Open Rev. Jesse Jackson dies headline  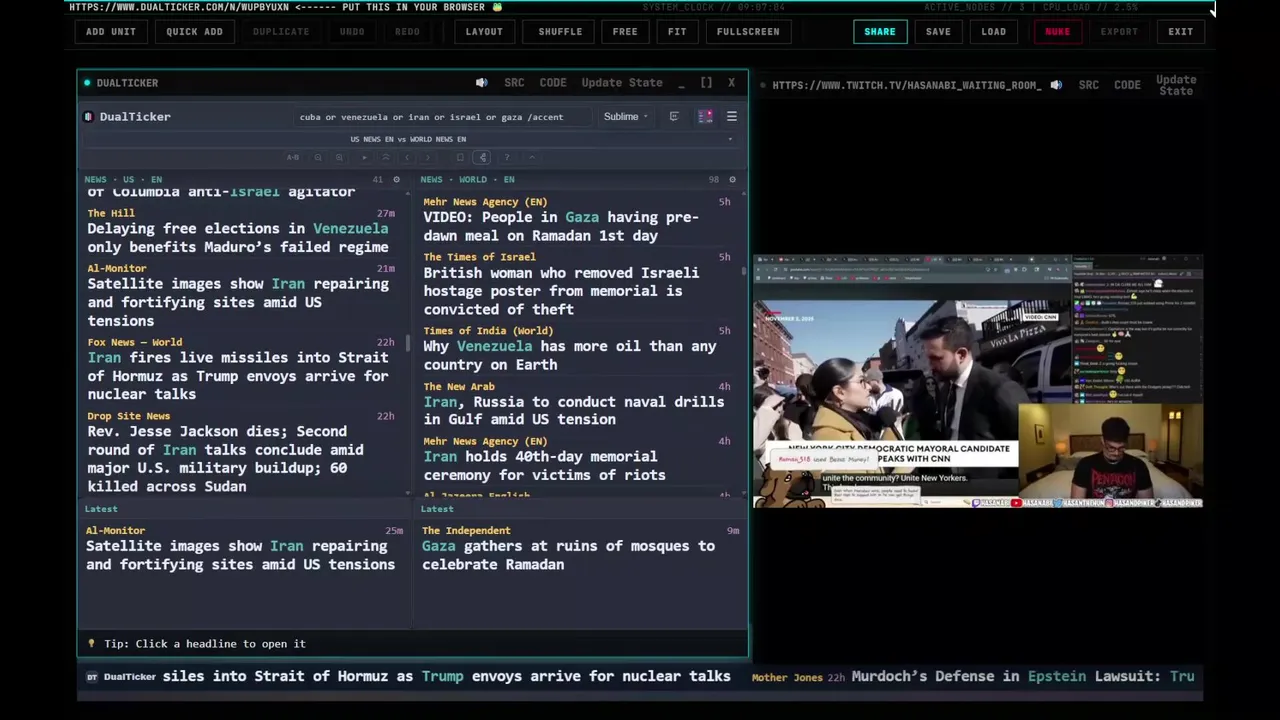(x=225, y=459)
